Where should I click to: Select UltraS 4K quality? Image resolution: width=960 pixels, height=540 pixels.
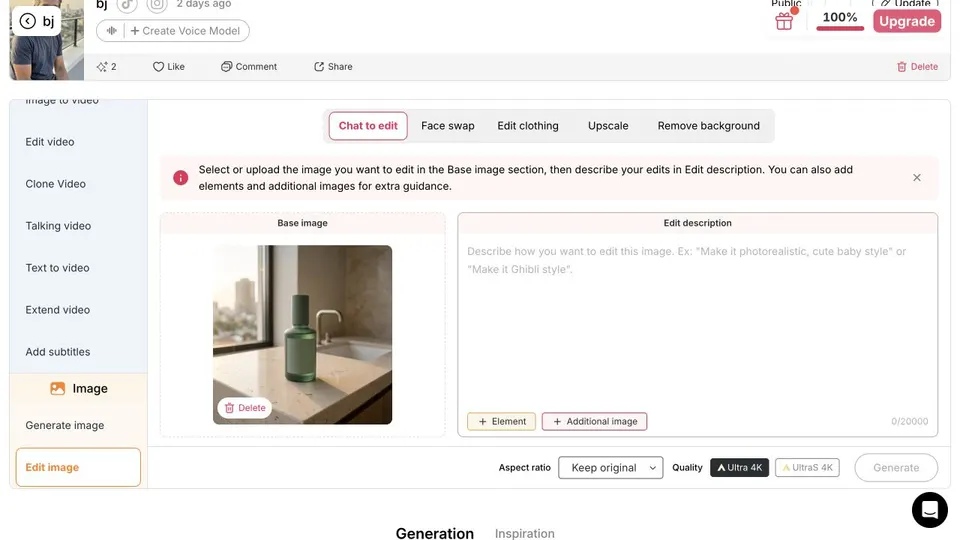click(807, 468)
